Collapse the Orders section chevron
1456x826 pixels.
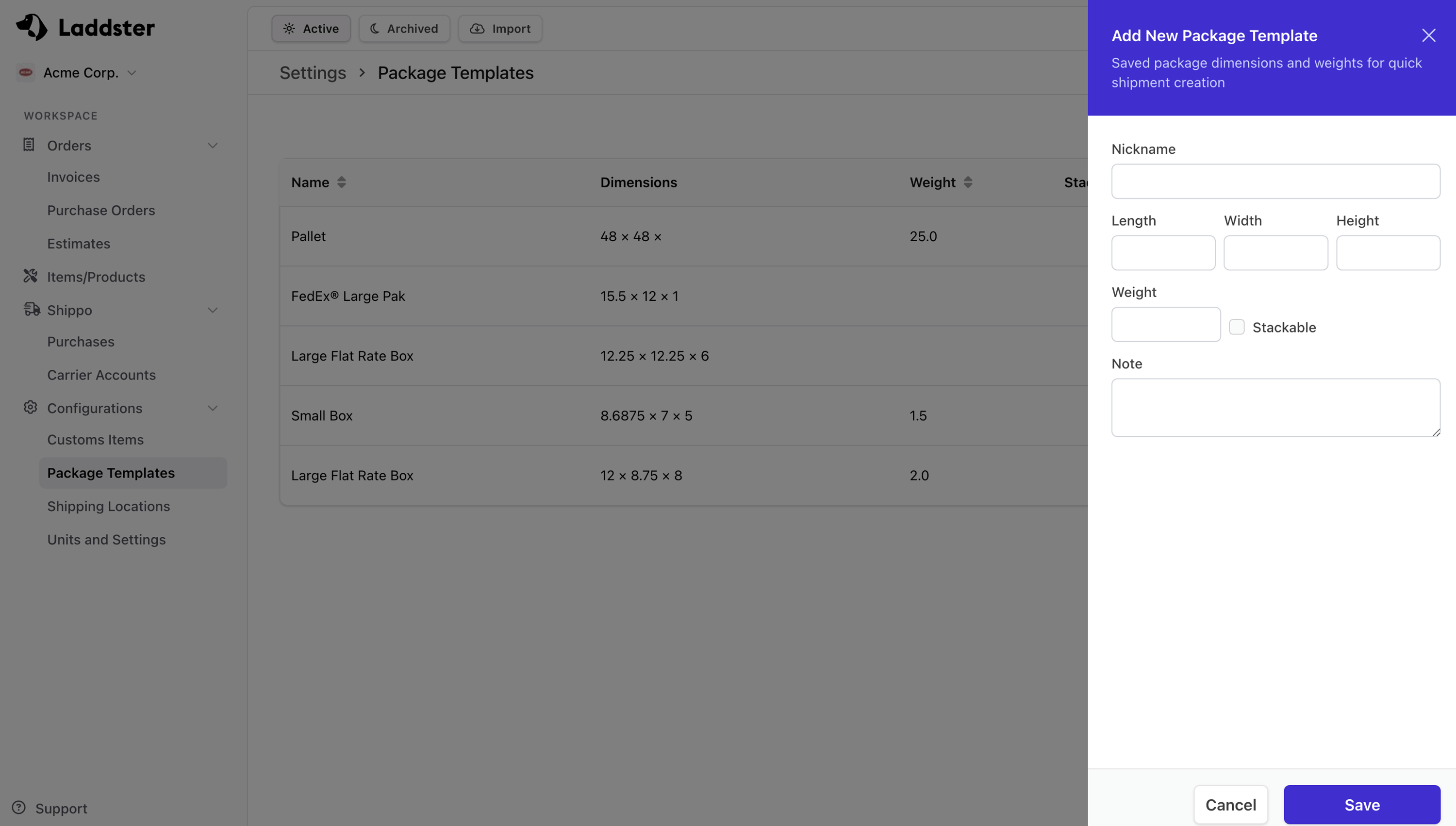(x=213, y=146)
